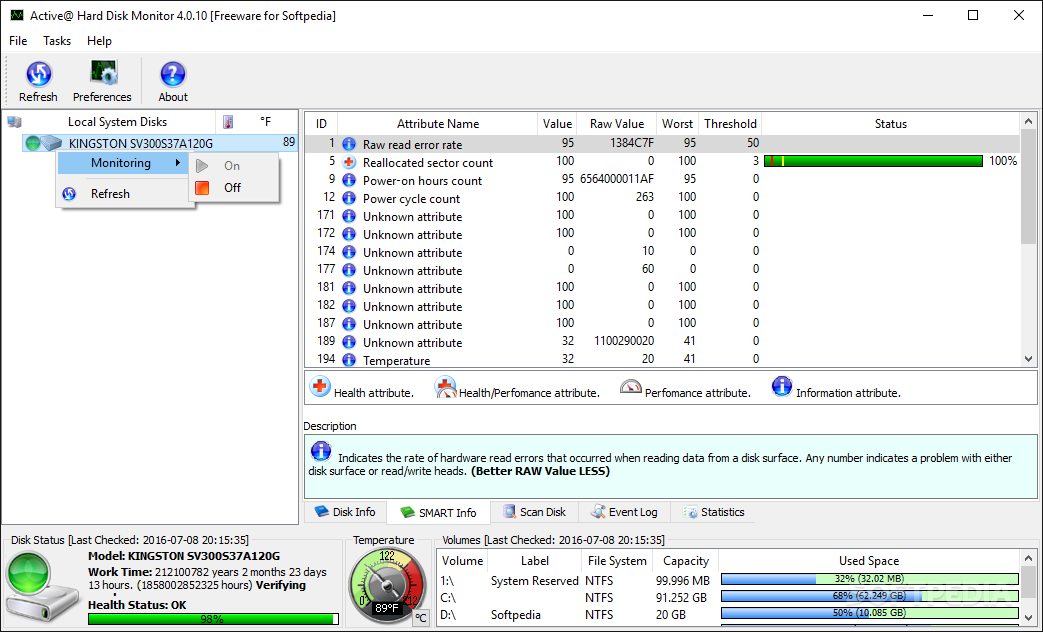
Task: Choose the On monitoring option
Action: point(232,166)
